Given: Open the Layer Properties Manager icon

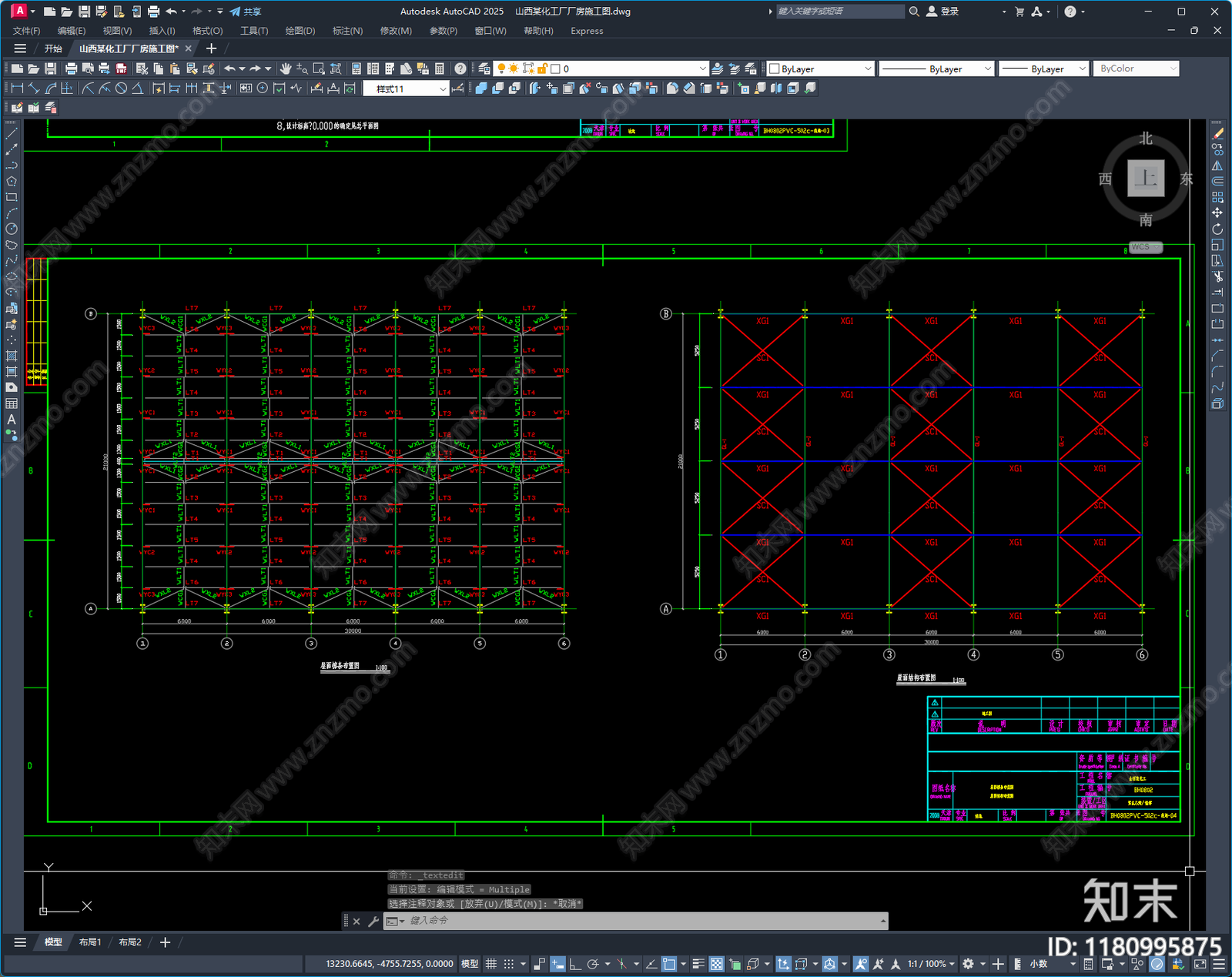Looking at the screenshot, I should pos(484,69).
